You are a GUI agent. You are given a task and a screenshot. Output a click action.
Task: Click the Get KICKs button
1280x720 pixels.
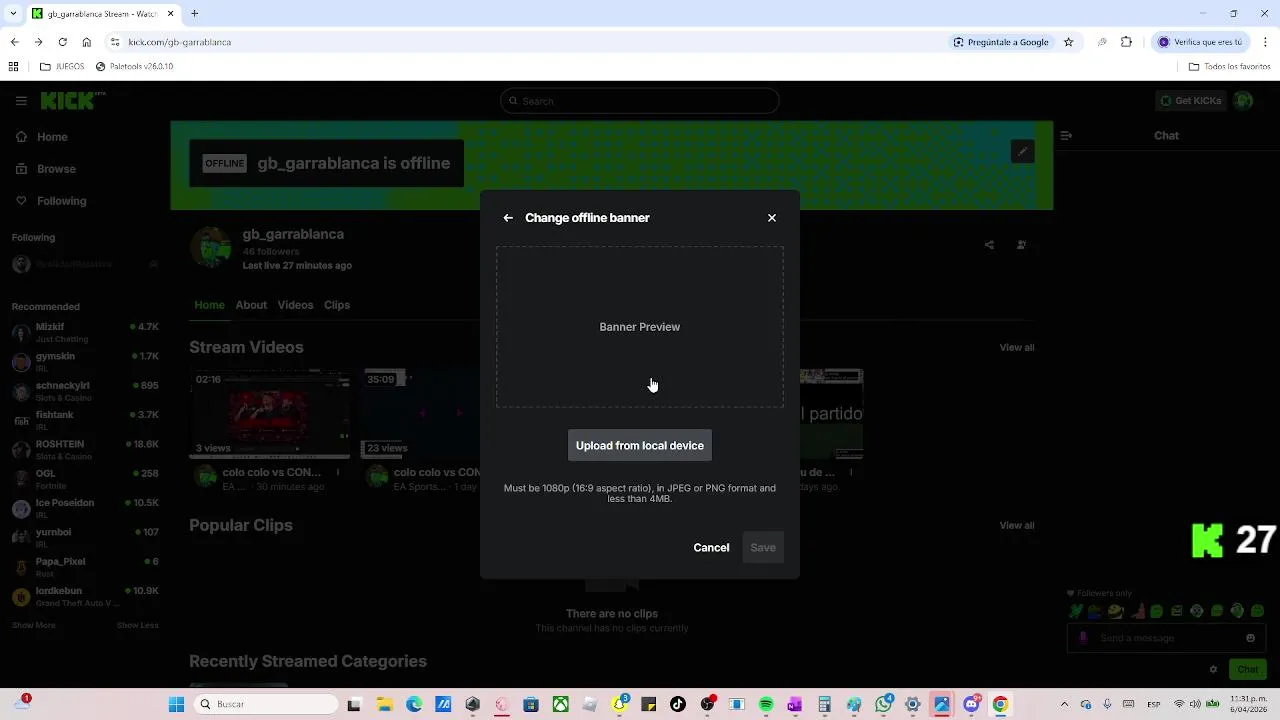pos(1191,101)
